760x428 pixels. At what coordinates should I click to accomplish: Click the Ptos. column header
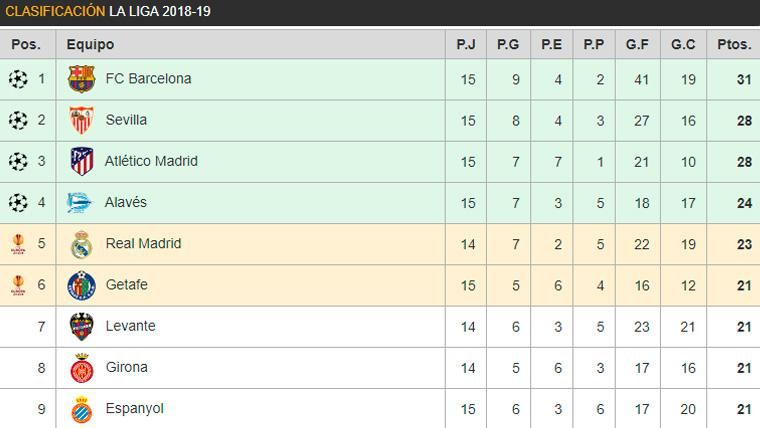(734, 44)
